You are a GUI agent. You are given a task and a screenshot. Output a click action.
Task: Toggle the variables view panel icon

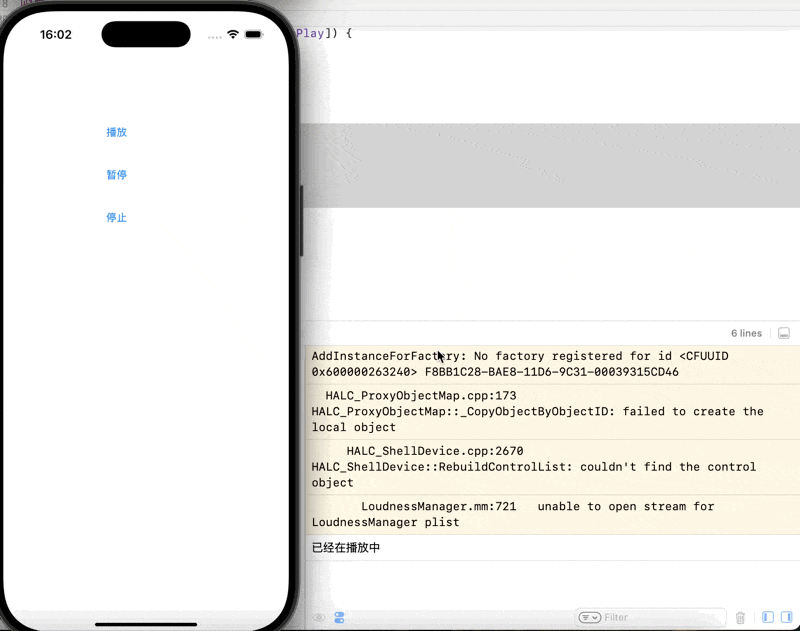768,617
